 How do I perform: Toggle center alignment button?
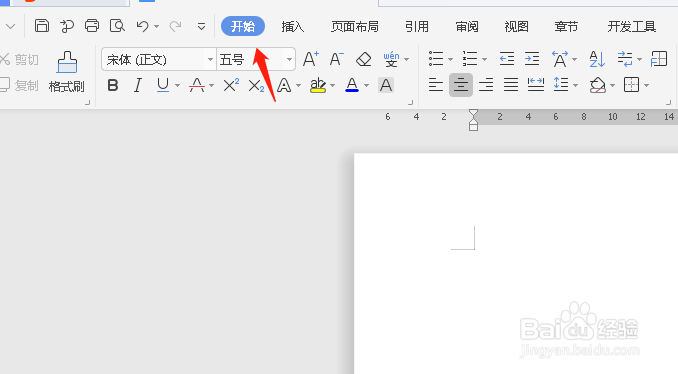coord(461,85)
